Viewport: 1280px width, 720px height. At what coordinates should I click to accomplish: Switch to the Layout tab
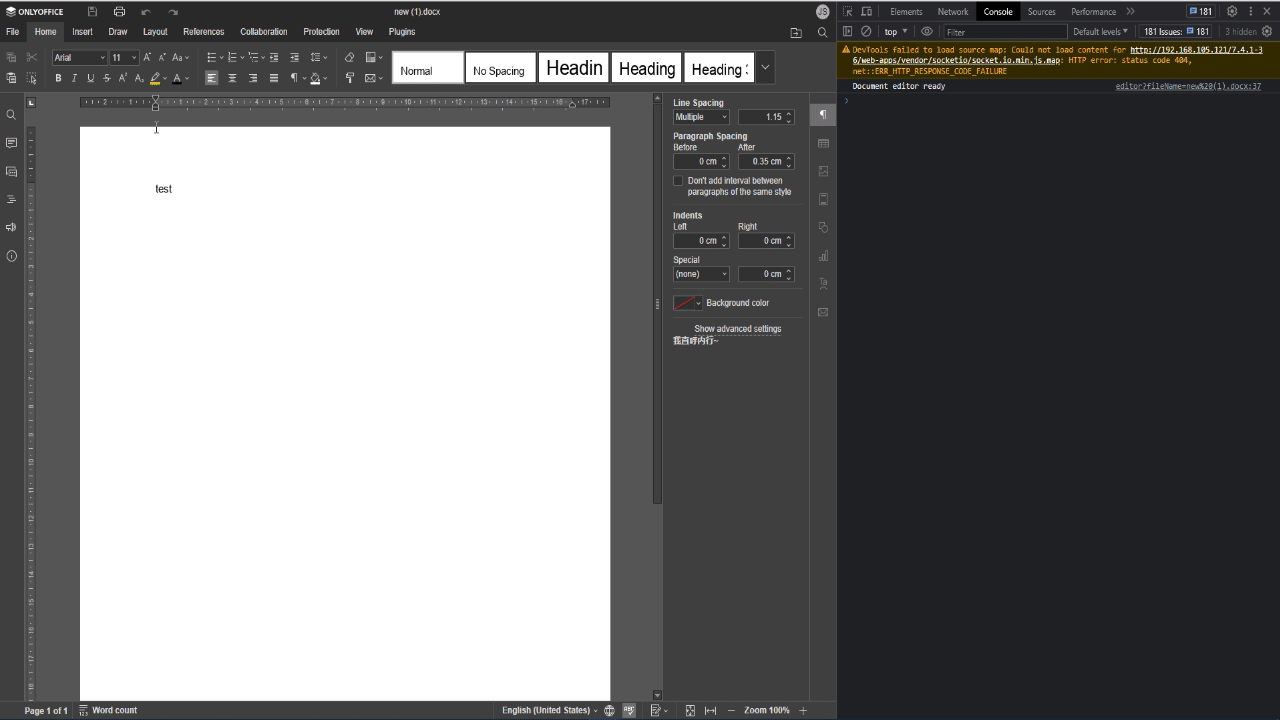tap(155, 32)
